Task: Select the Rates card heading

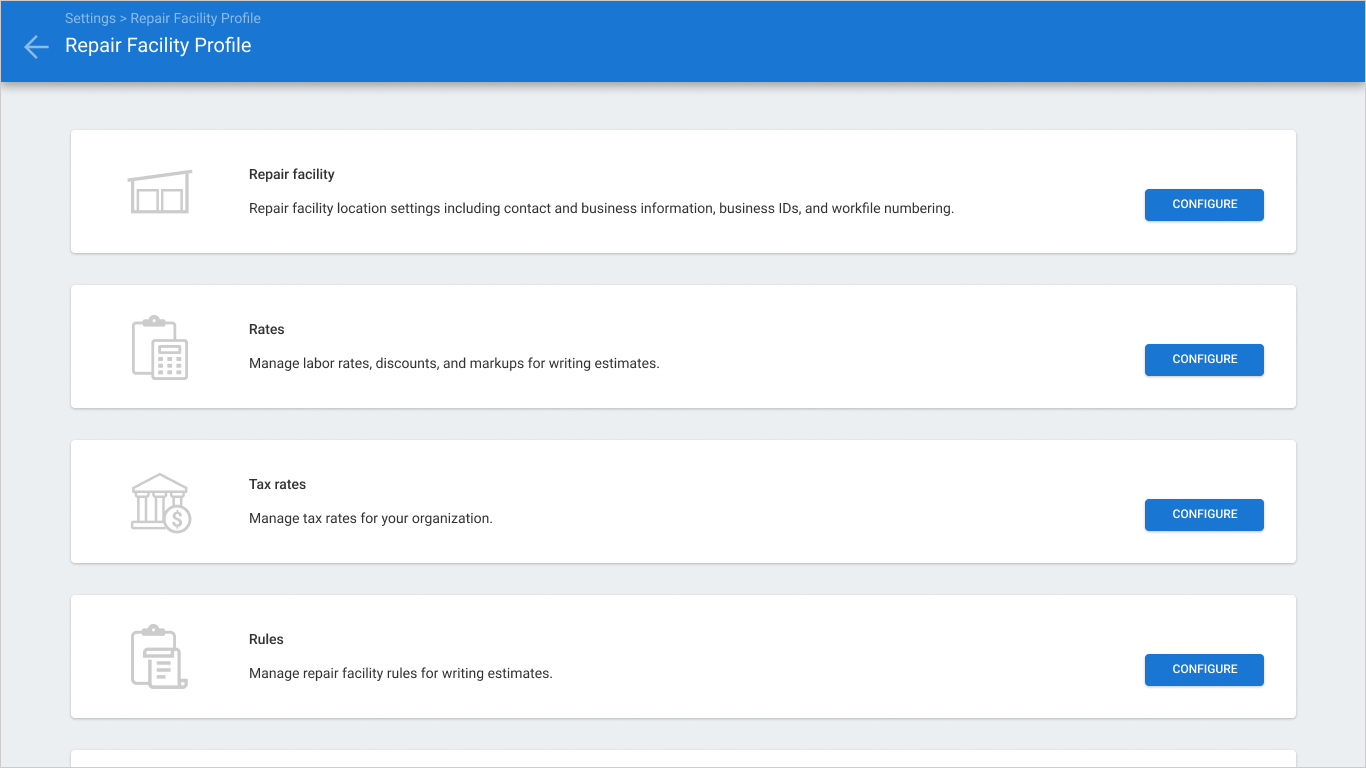Action: (x=267, y=329)
